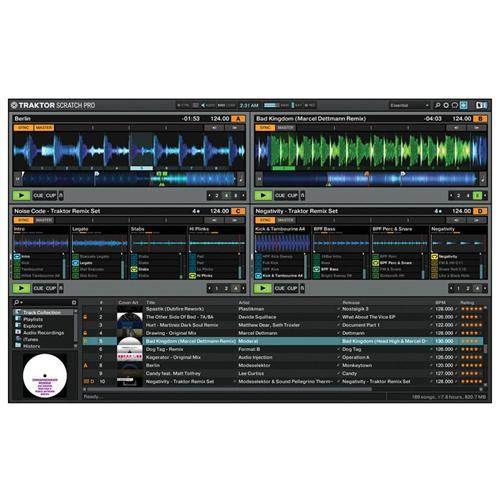Toggle flux mode button beside Deck A CUP
Viewport: 500px width, 500px height.
click(61, 196)
